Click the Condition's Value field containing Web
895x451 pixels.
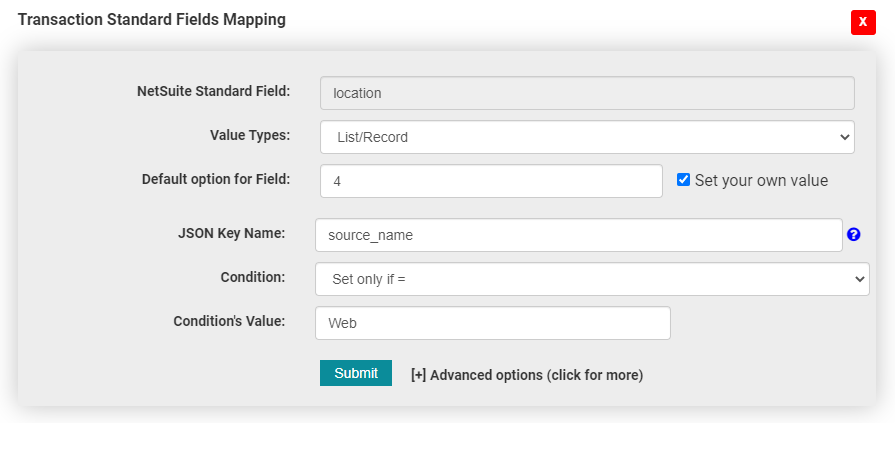coord(492,323)
